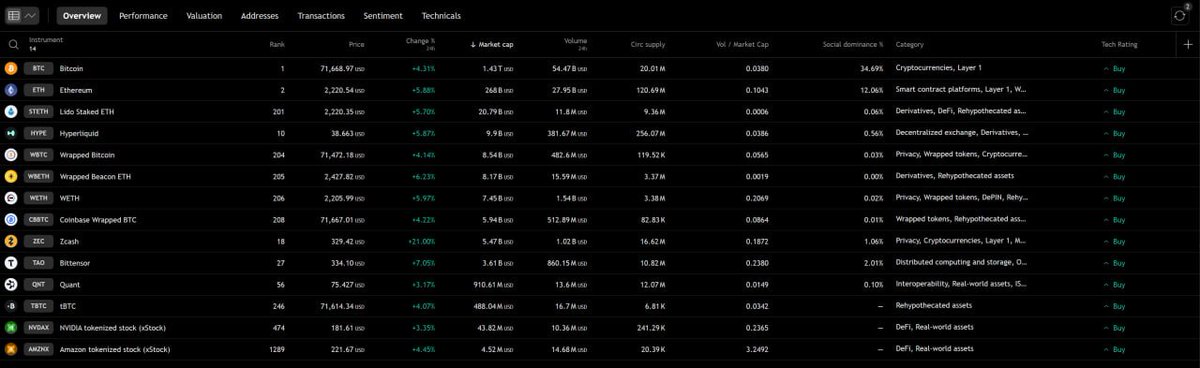Image resolution: width=1200 pixels, height=368 pixels.
Task: Click Bittensor category Distributed computing and storage
Action: [x=961, y=263]
